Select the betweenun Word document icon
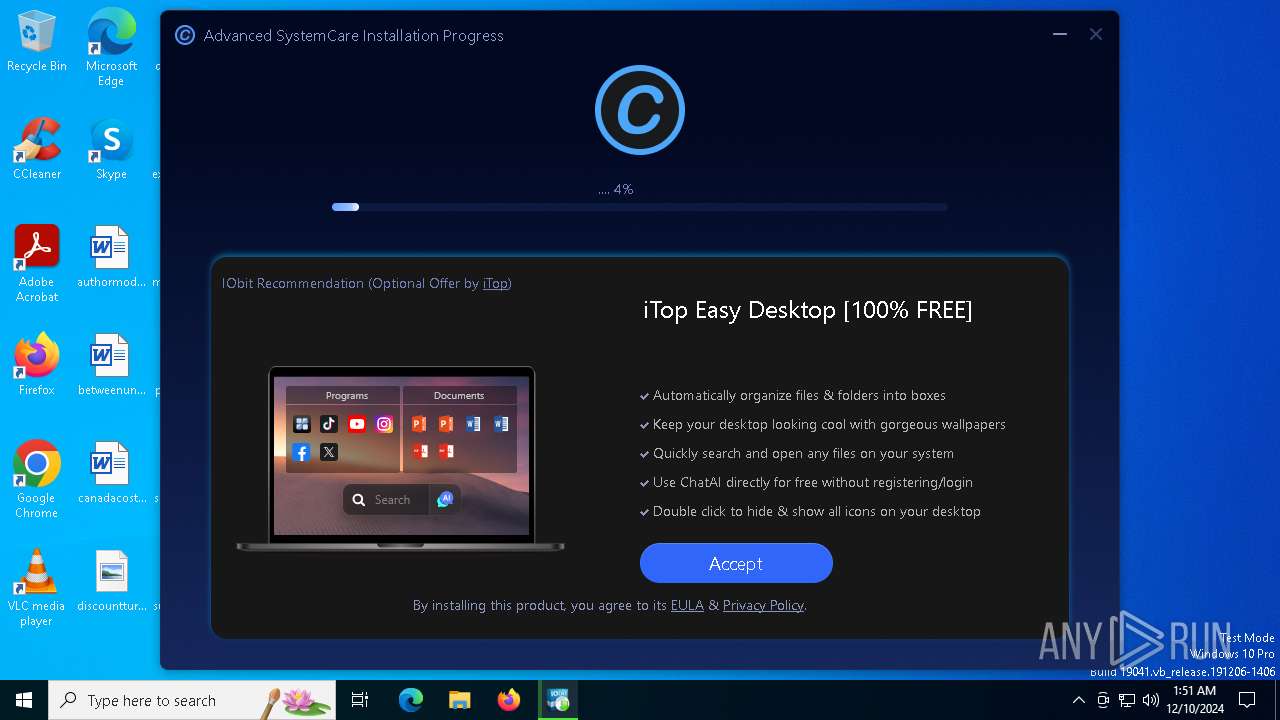The image size is (1280, 720). (111, 365)
